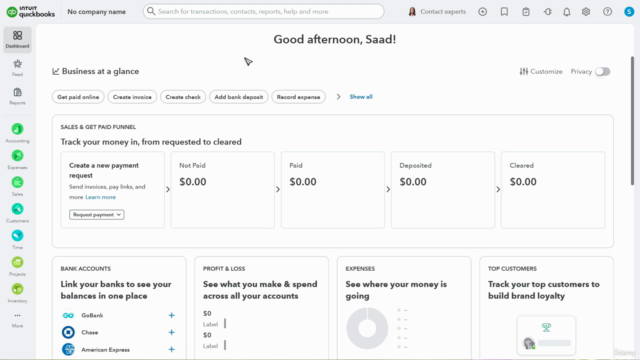Open the Learn more link
The width and height of the screenshot is (640, 360).
pos(100,197)
